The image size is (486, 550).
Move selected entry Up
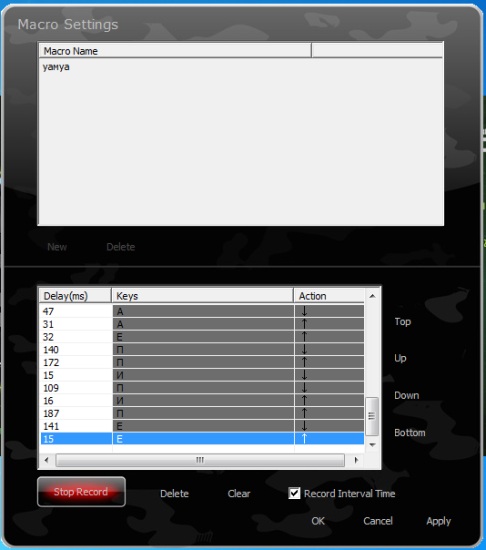click(x=400, y=358)
